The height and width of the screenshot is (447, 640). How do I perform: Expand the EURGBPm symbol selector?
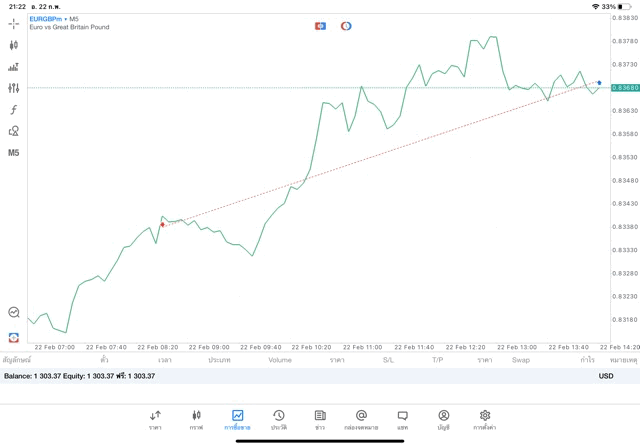(46, 18)
